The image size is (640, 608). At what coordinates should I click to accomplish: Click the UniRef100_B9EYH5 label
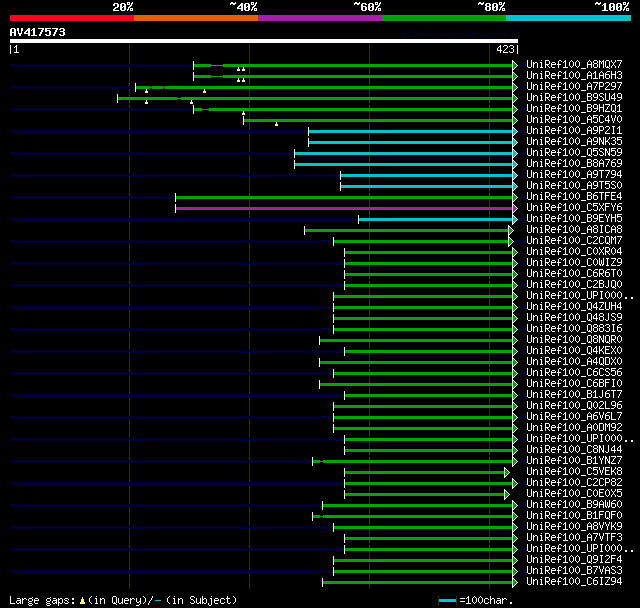point(574,219)
